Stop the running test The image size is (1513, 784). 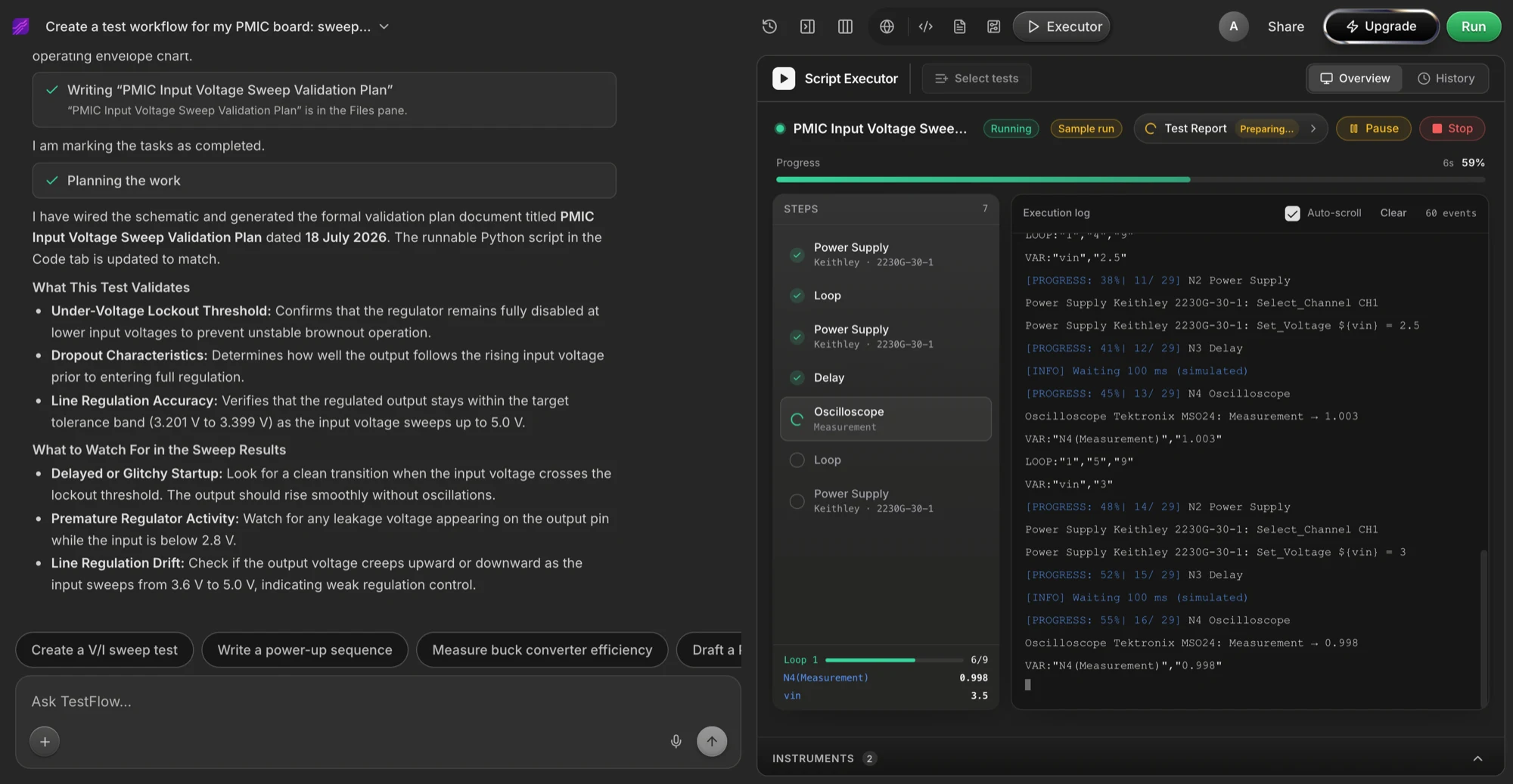(1452, 129)
